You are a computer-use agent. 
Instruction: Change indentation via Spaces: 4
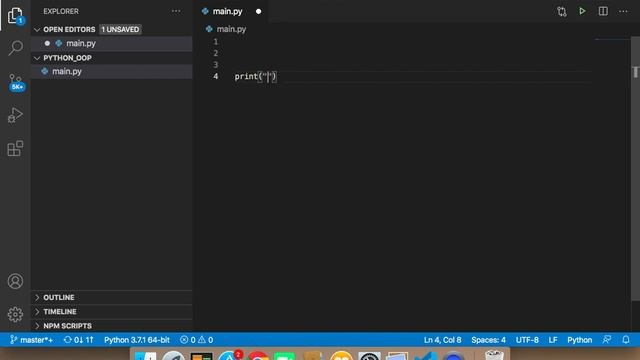[488, 340]
